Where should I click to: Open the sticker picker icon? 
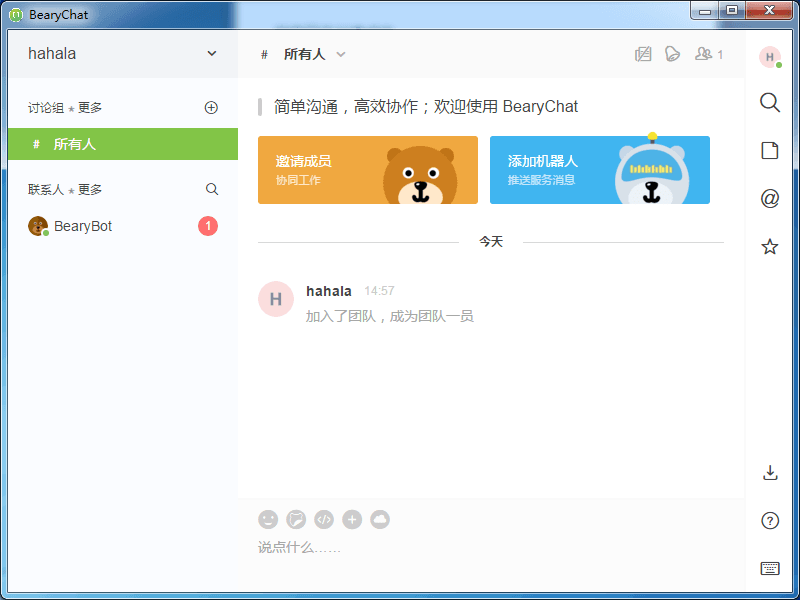(x=296, y=519)
